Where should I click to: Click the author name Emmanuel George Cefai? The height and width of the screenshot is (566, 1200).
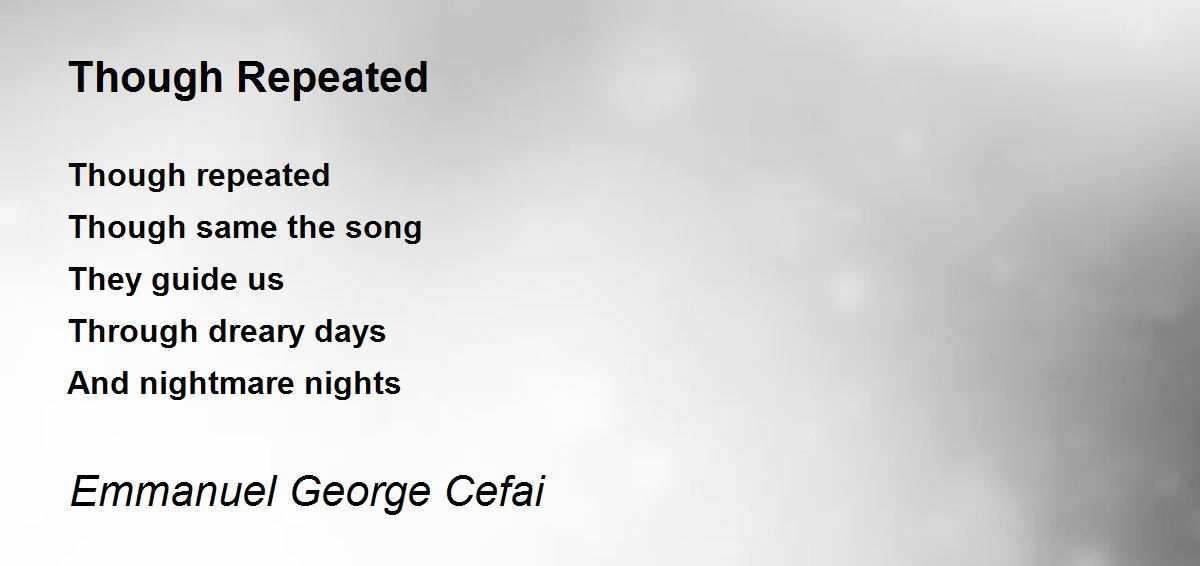pos(307,493)
